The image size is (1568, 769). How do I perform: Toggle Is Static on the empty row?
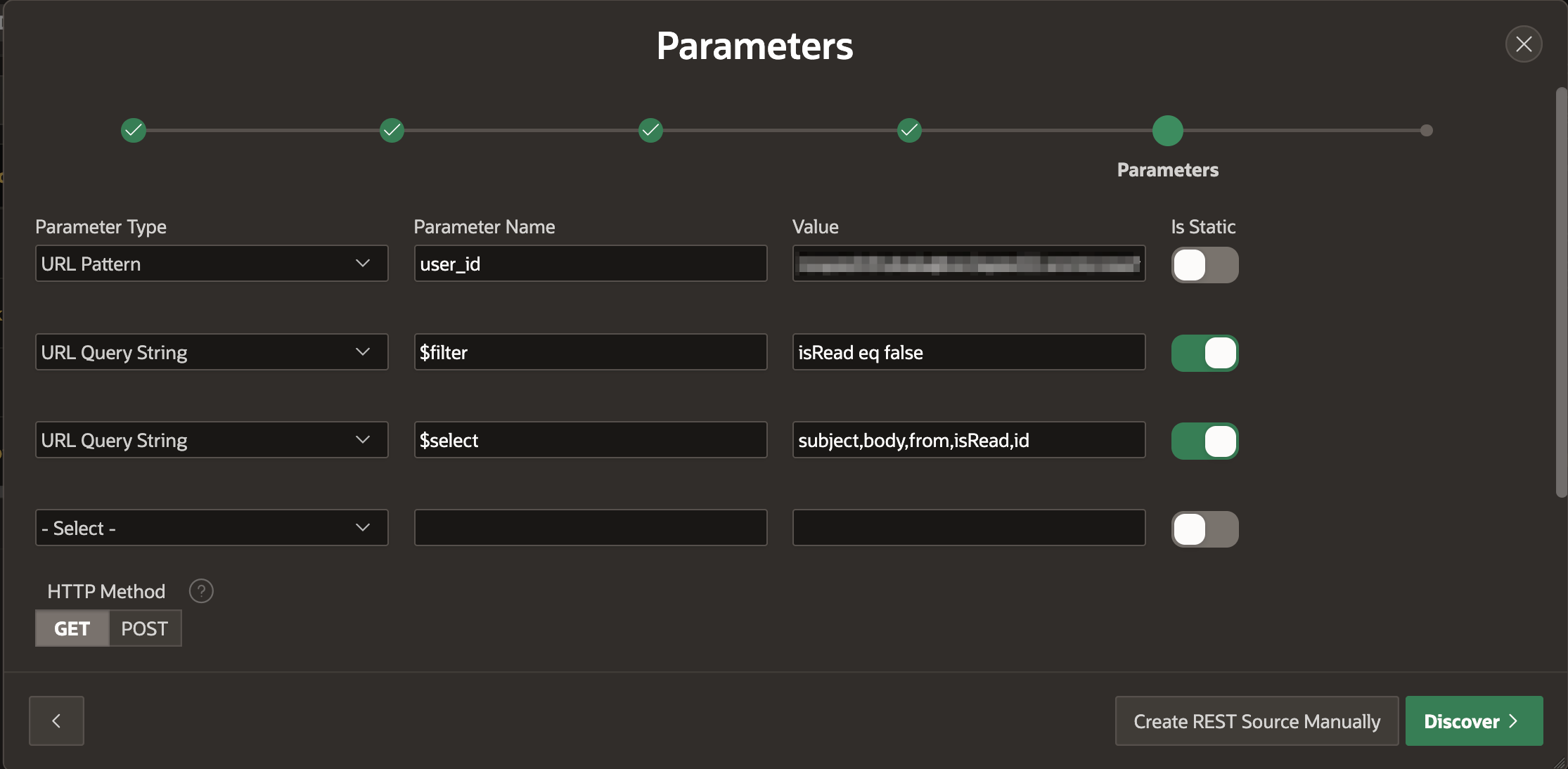[x=1204, y=529]
